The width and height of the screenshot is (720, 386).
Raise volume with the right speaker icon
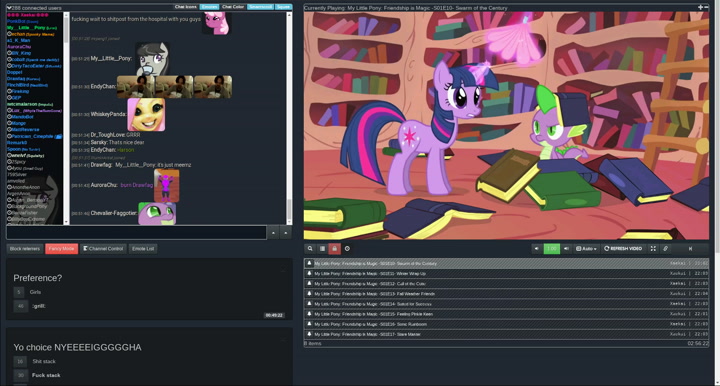[x=566, y=249]
